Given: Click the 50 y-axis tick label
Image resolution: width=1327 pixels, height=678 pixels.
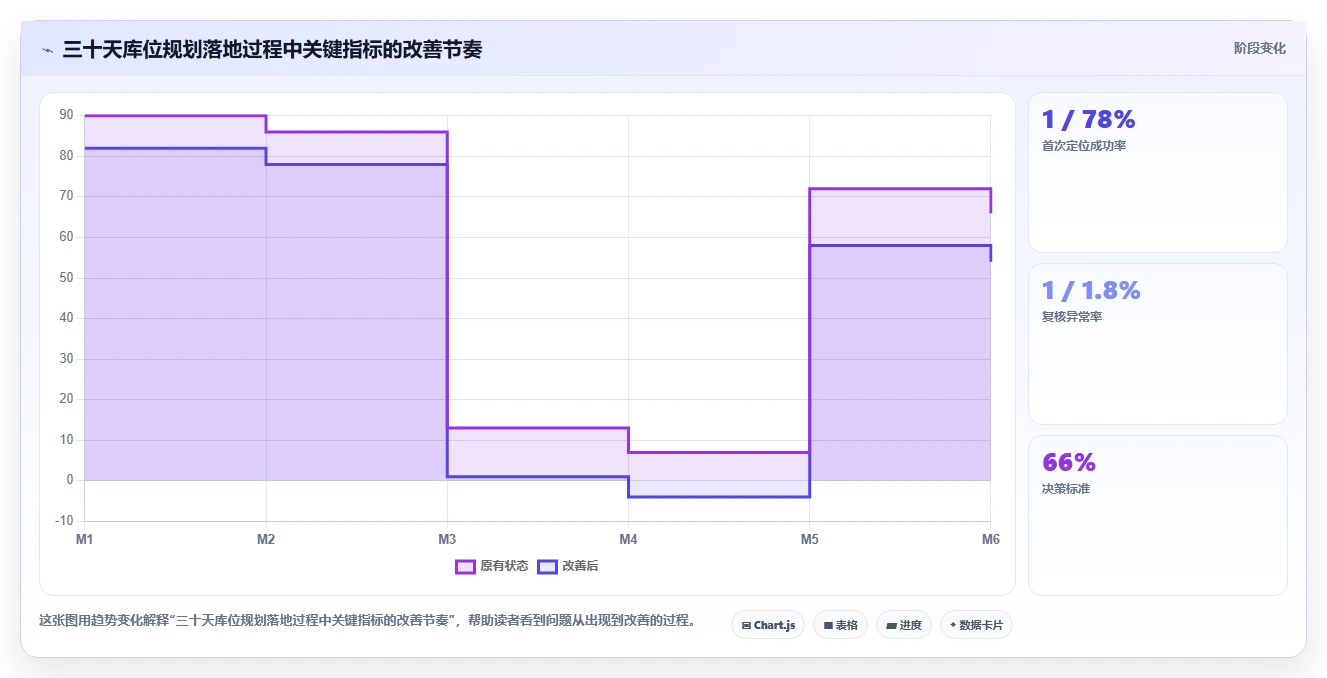Looking at the screenshot, I should 66,277.
